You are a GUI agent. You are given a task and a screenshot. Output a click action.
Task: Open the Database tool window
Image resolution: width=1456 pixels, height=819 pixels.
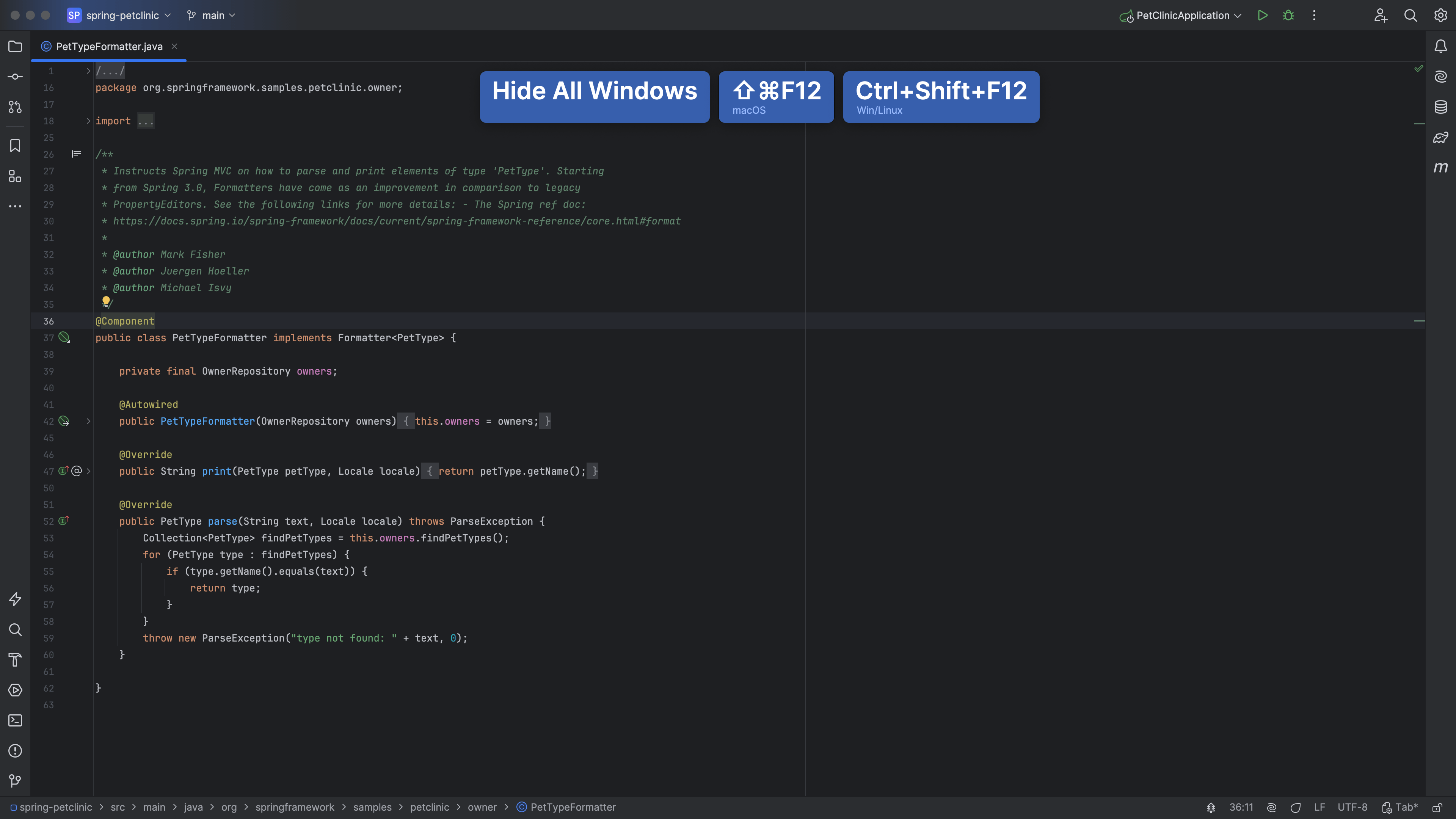click(1440, 107)
